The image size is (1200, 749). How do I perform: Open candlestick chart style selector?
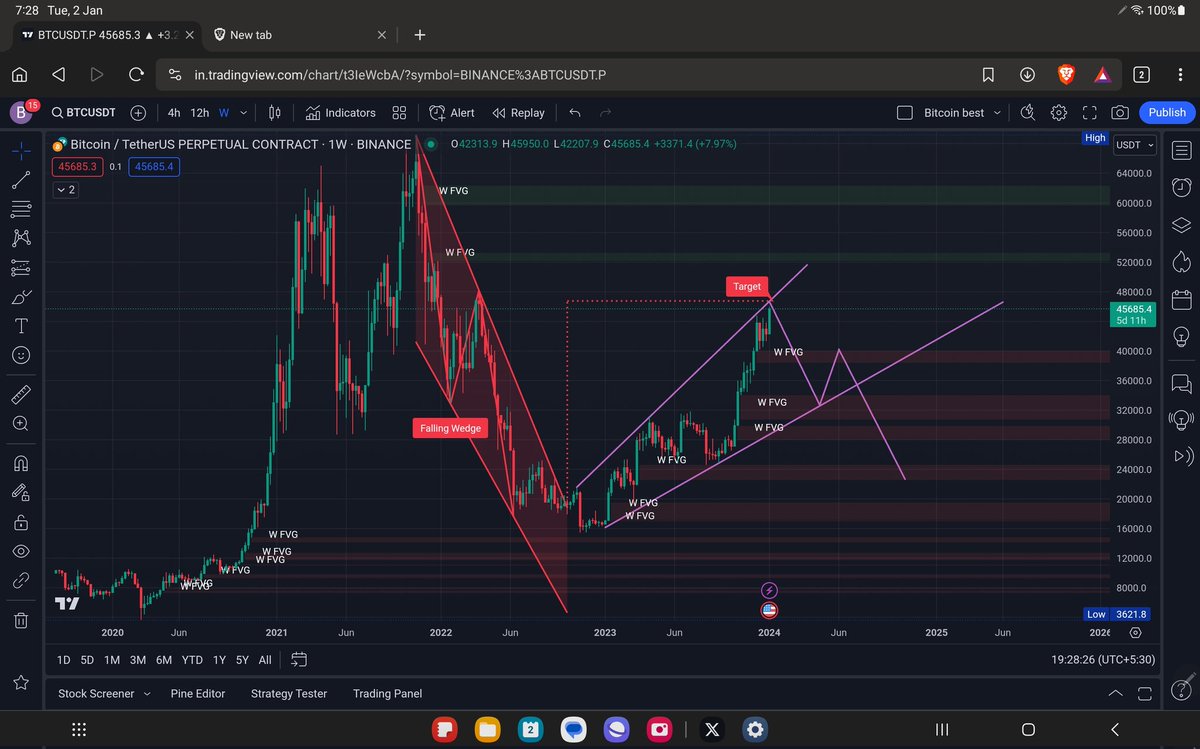[x=275, y=113]
